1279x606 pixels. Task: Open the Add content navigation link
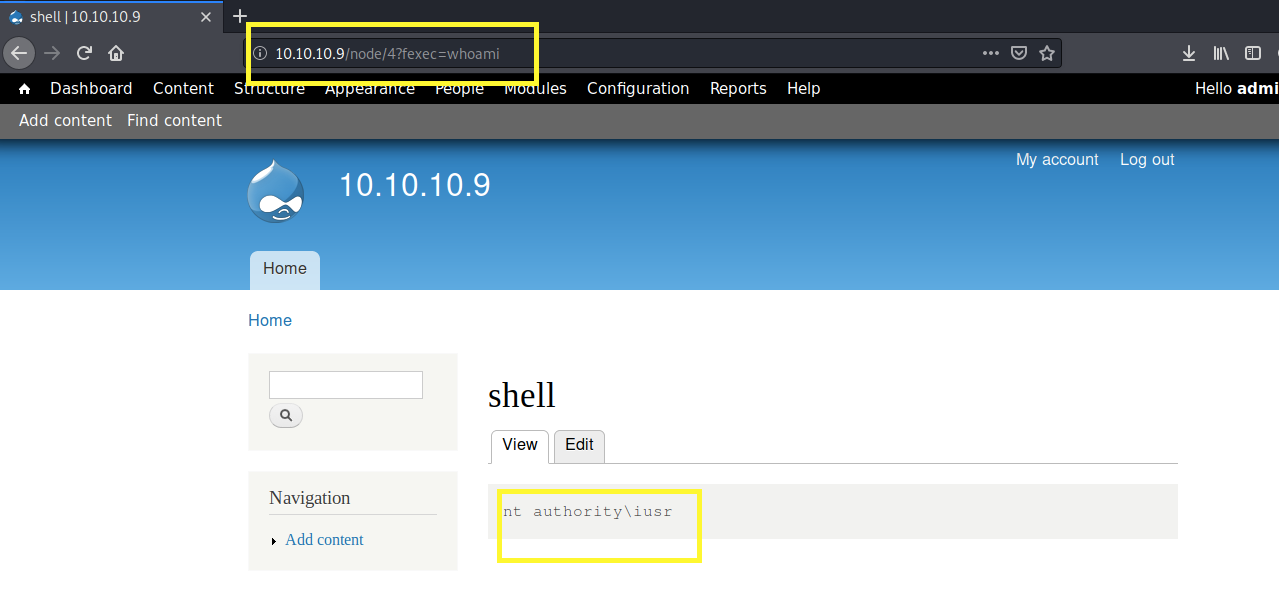[324, 540]
